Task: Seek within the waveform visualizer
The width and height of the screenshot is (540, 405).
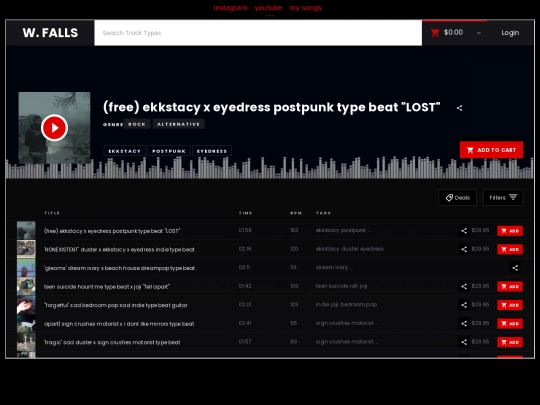Action: coord(270,168)
